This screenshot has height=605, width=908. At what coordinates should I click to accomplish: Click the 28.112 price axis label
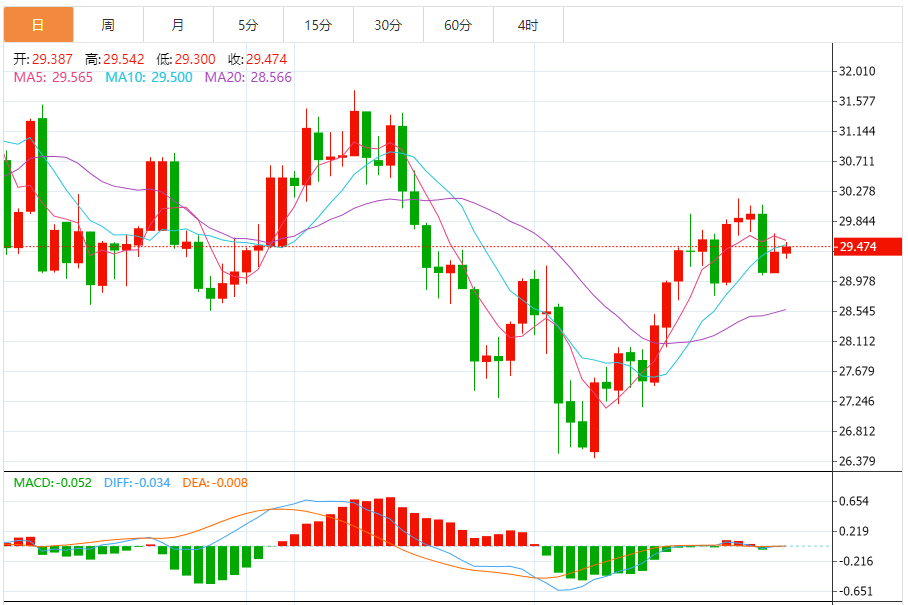[x=857, y=342]
